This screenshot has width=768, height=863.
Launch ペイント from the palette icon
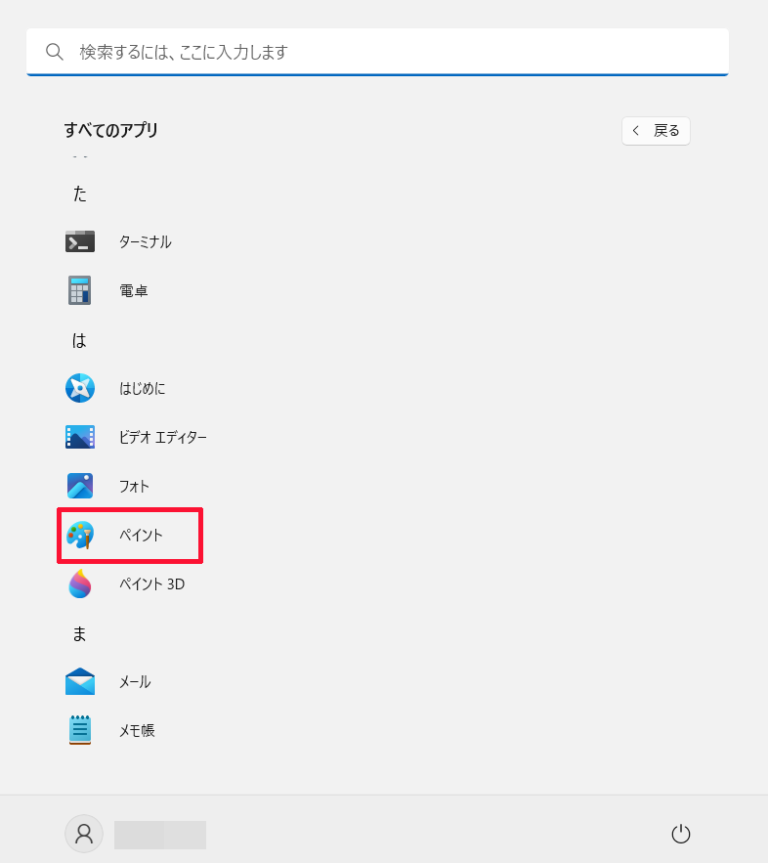(80, 535)
